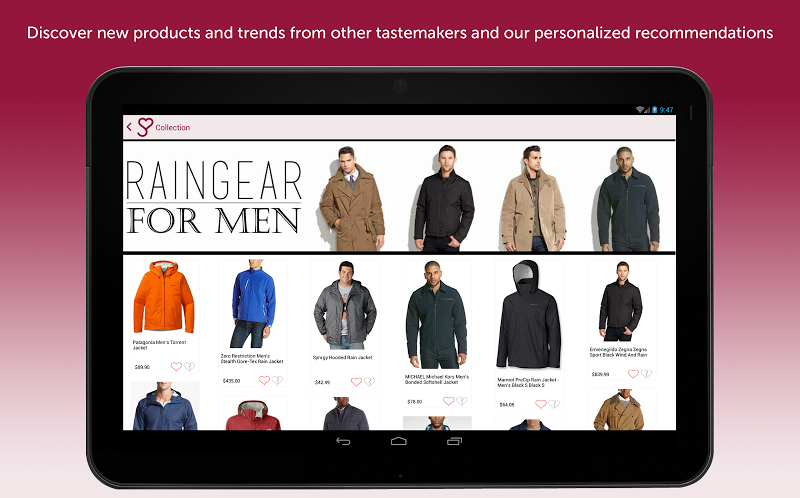The image size is (800, 498).
Task: Tap the 9:47 clock in the status bar
Action: point(666,110)
